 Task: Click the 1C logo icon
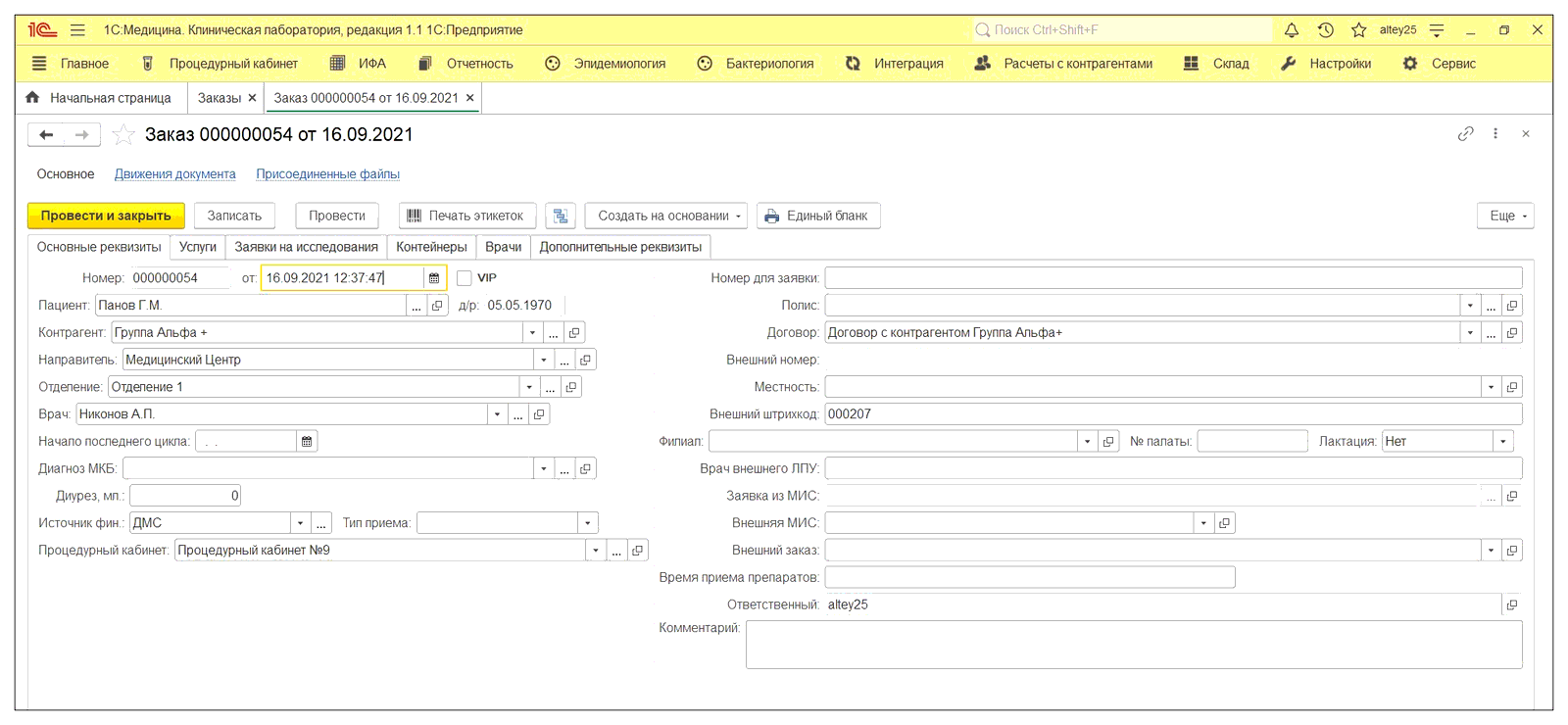click(x=42, y=30)
